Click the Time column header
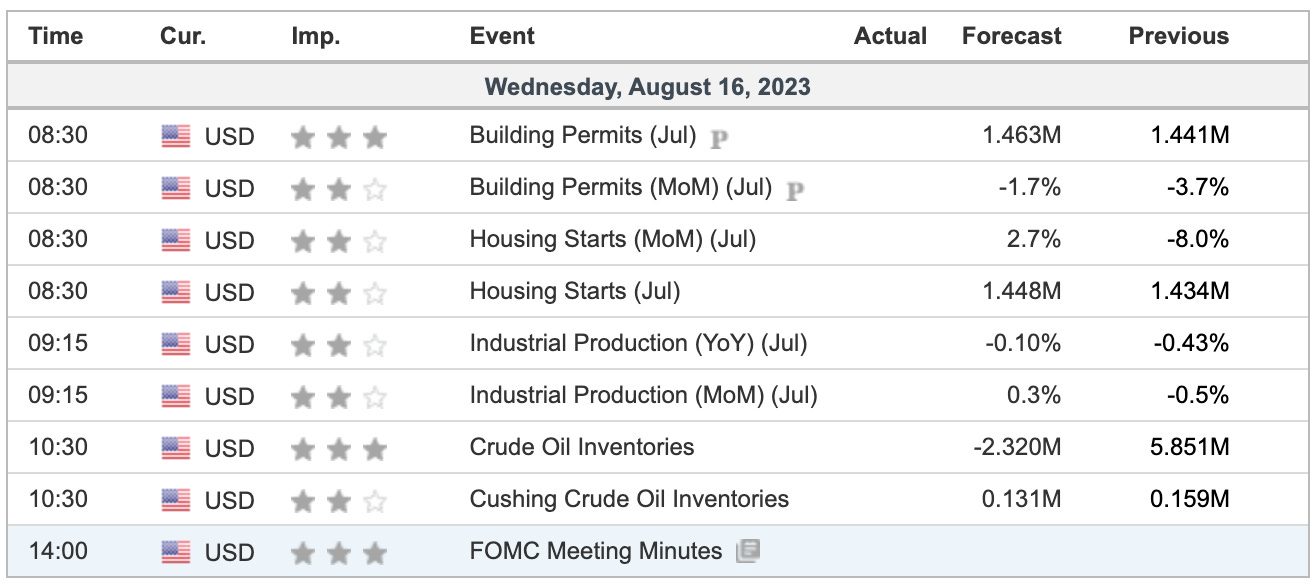 55,36
